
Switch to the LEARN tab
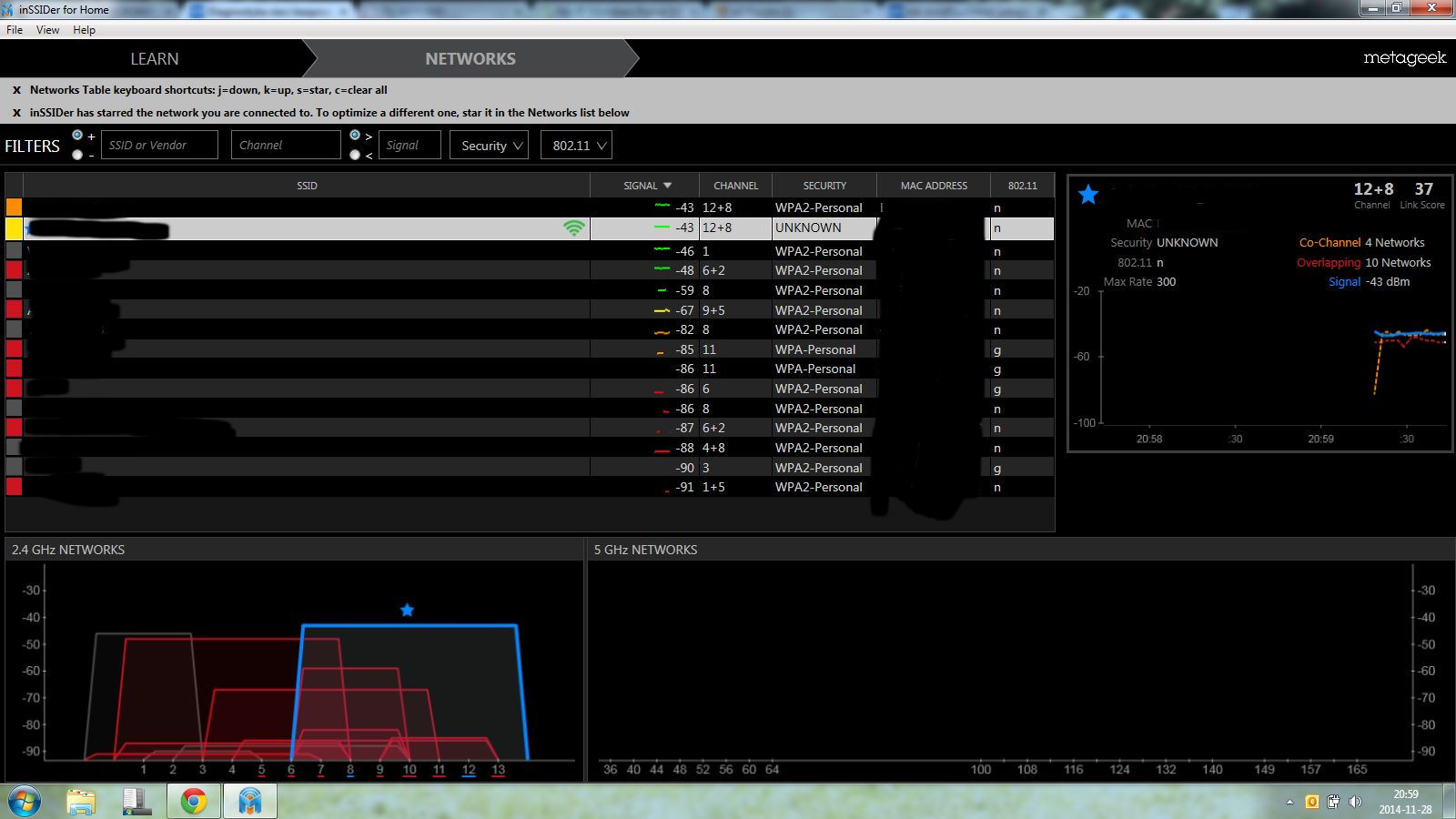154,59
